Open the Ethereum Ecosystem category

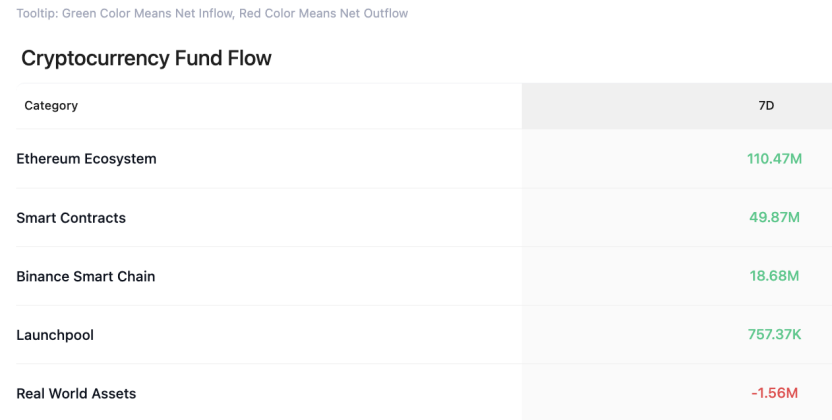coord(86,159)
